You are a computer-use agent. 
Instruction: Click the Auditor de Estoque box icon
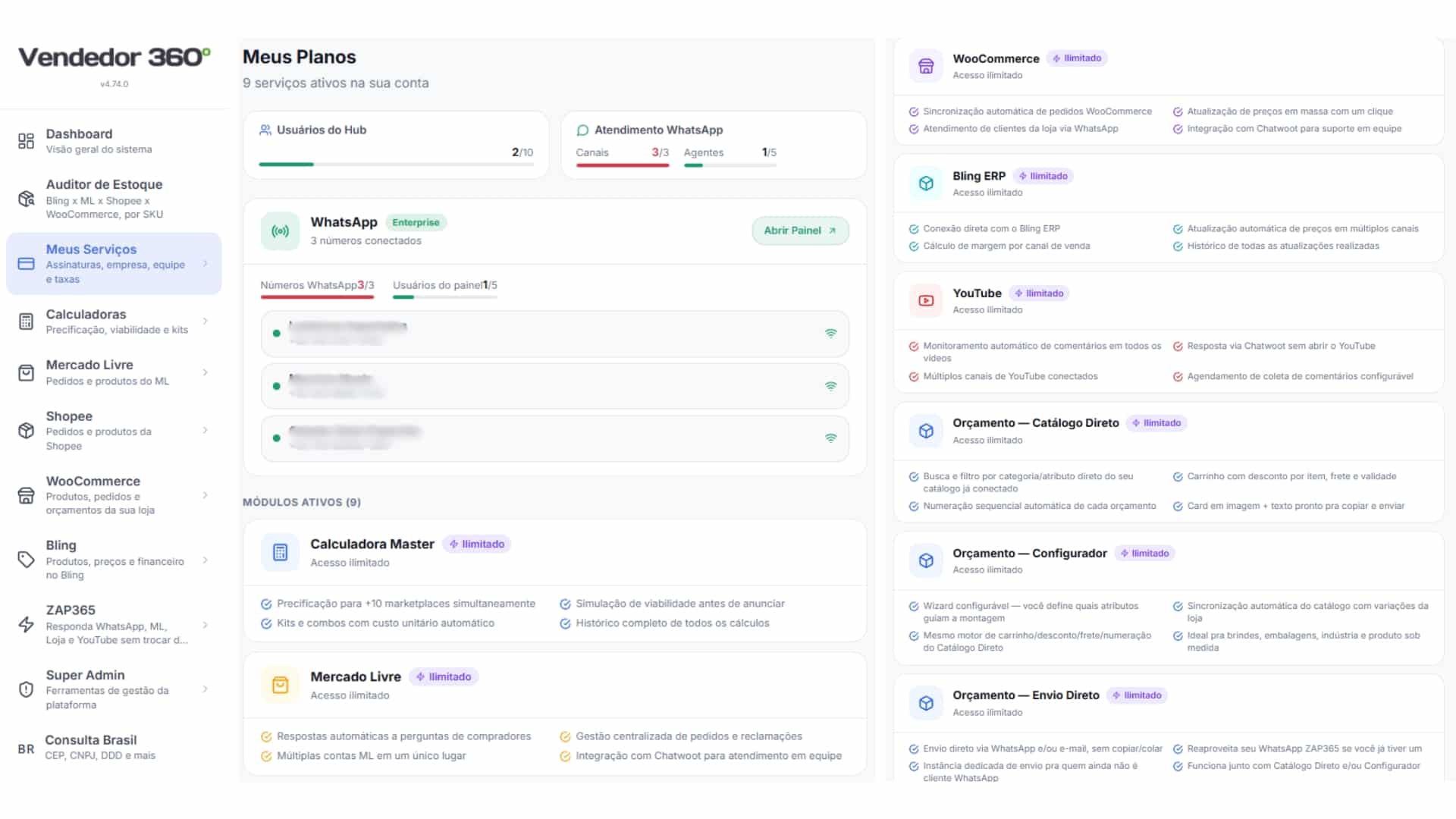point(26,199)
